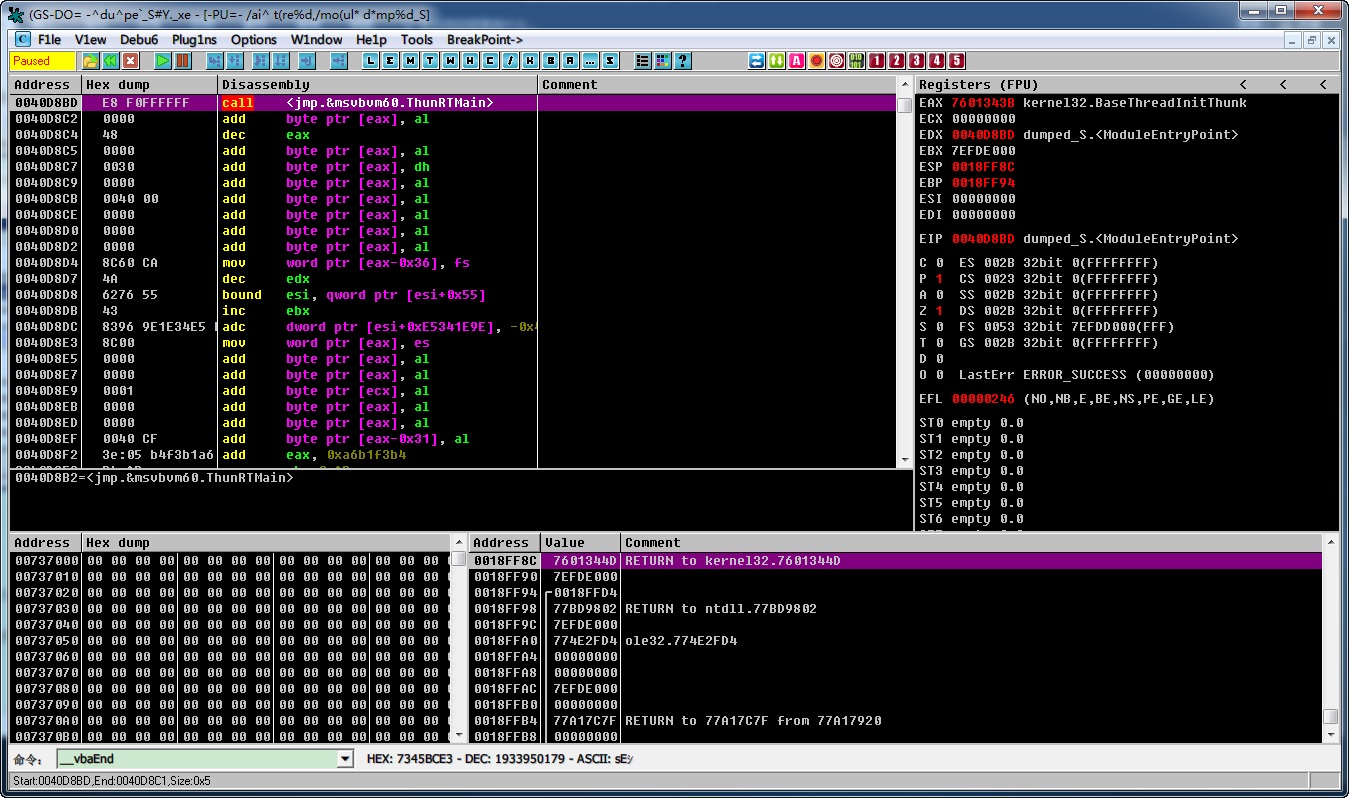1349x798 pixels.
Task: Open the BreakPoint-> menu
Action: pos(485,40)
